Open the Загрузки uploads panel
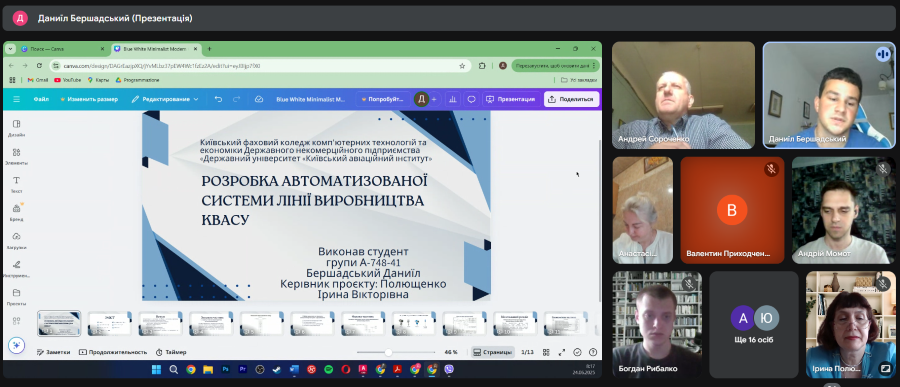 pyautogui.click(x=16, y=240)
